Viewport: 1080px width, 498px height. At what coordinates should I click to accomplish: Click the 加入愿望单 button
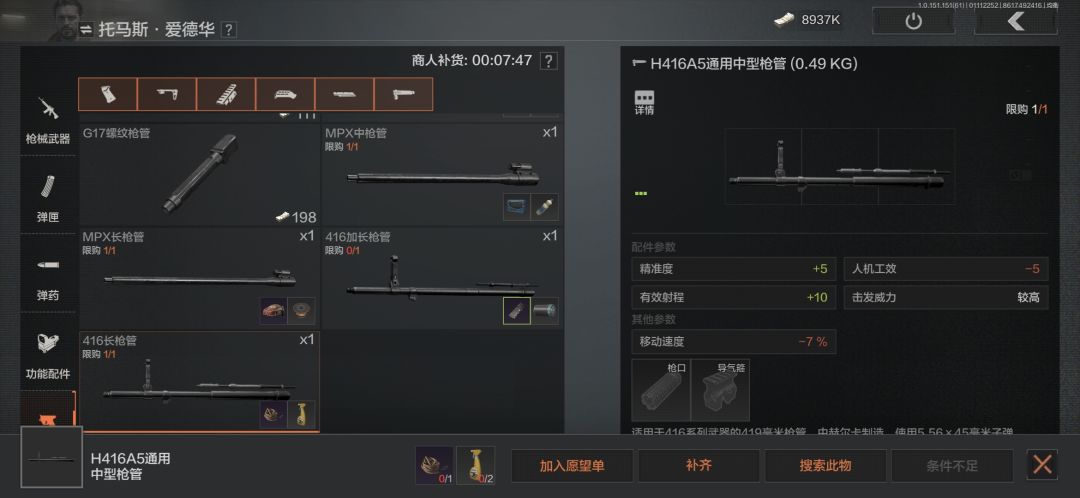coord(572,466)
